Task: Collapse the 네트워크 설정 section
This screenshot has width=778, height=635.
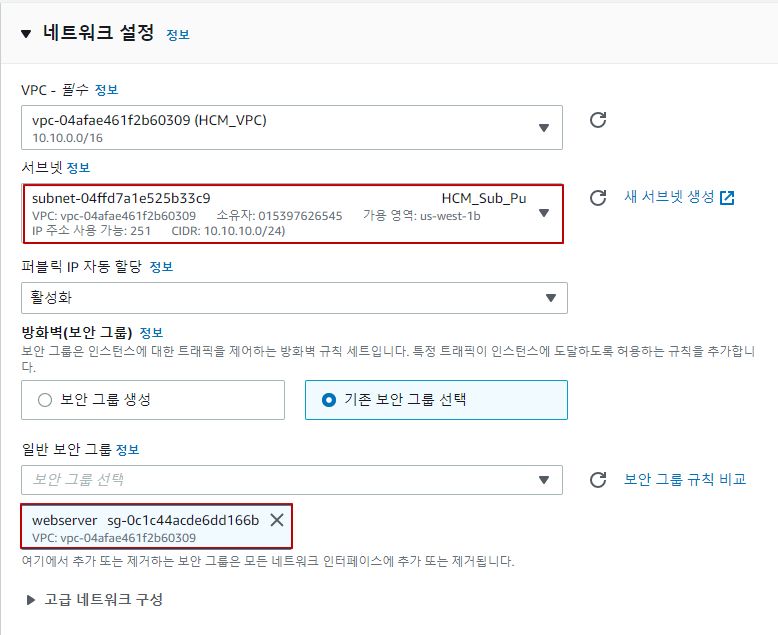Action: [x=26, y=34]
